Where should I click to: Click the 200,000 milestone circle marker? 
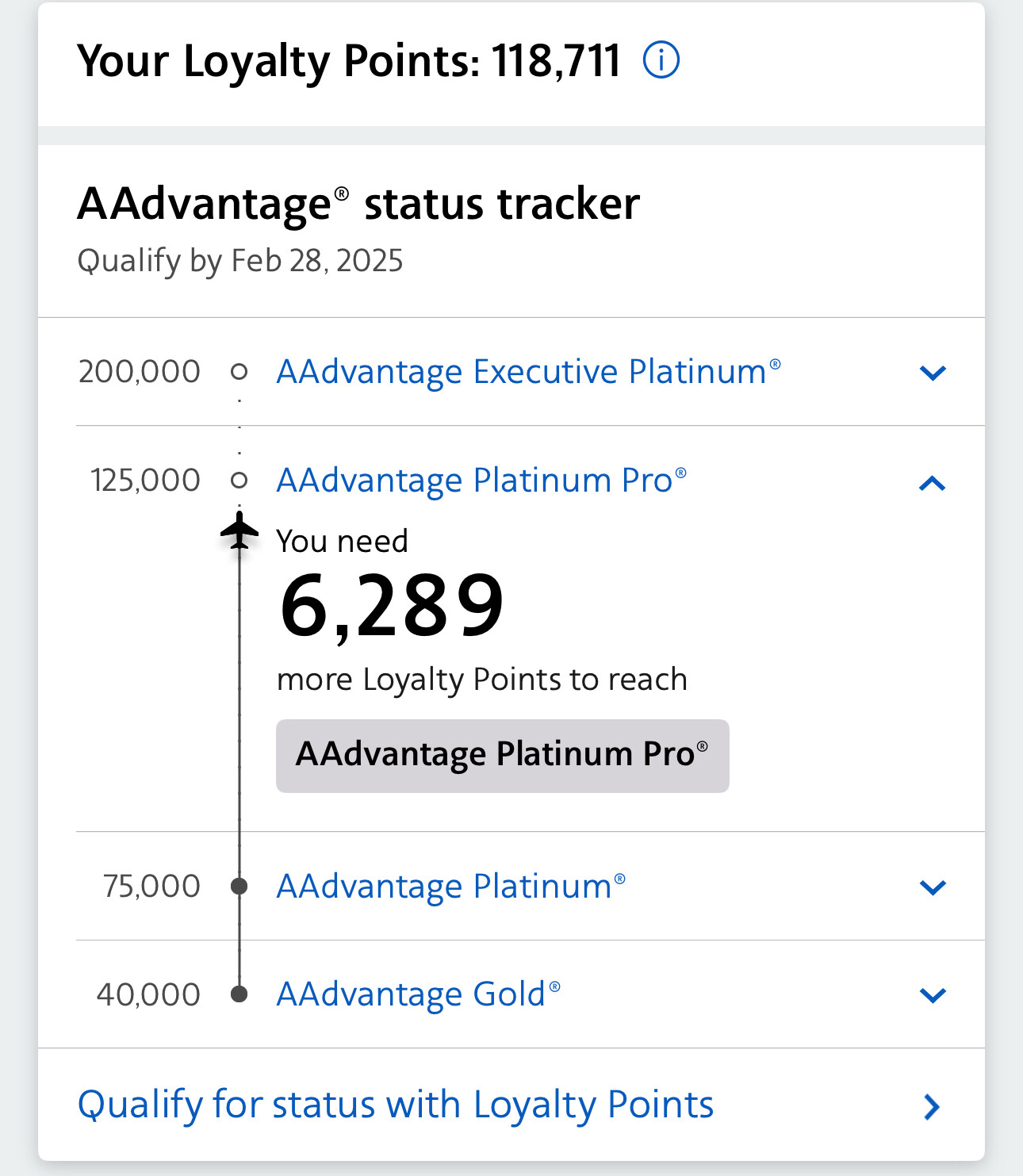239,371
